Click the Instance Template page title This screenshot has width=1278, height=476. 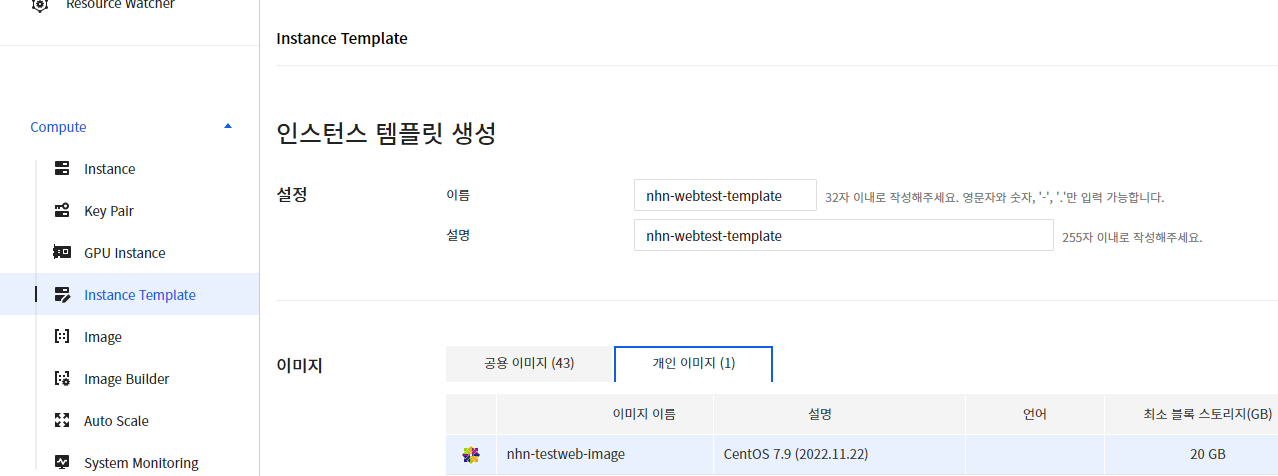pyautogui.click(x=342, y=39)
